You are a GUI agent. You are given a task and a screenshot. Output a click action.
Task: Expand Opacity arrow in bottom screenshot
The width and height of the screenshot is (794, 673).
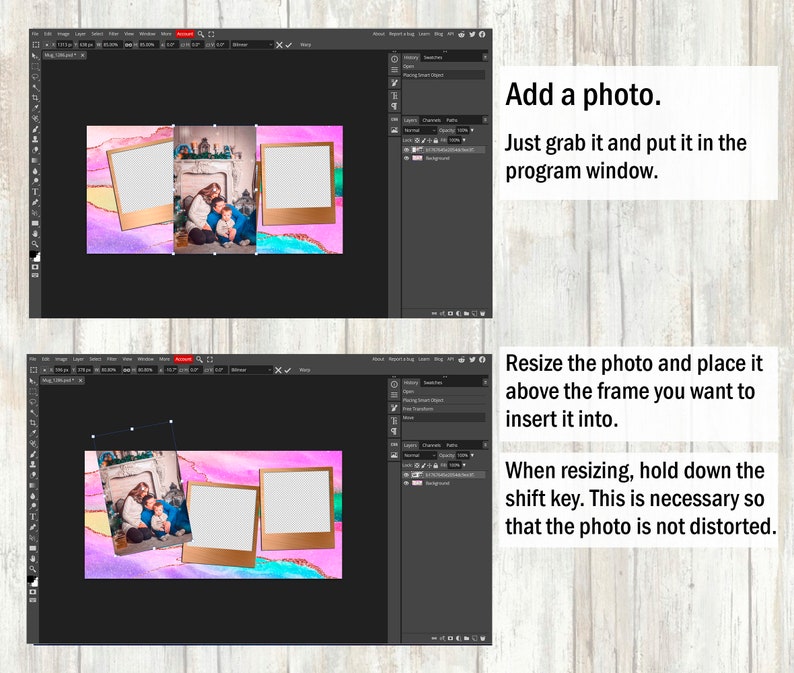click(x=472, y=455)
